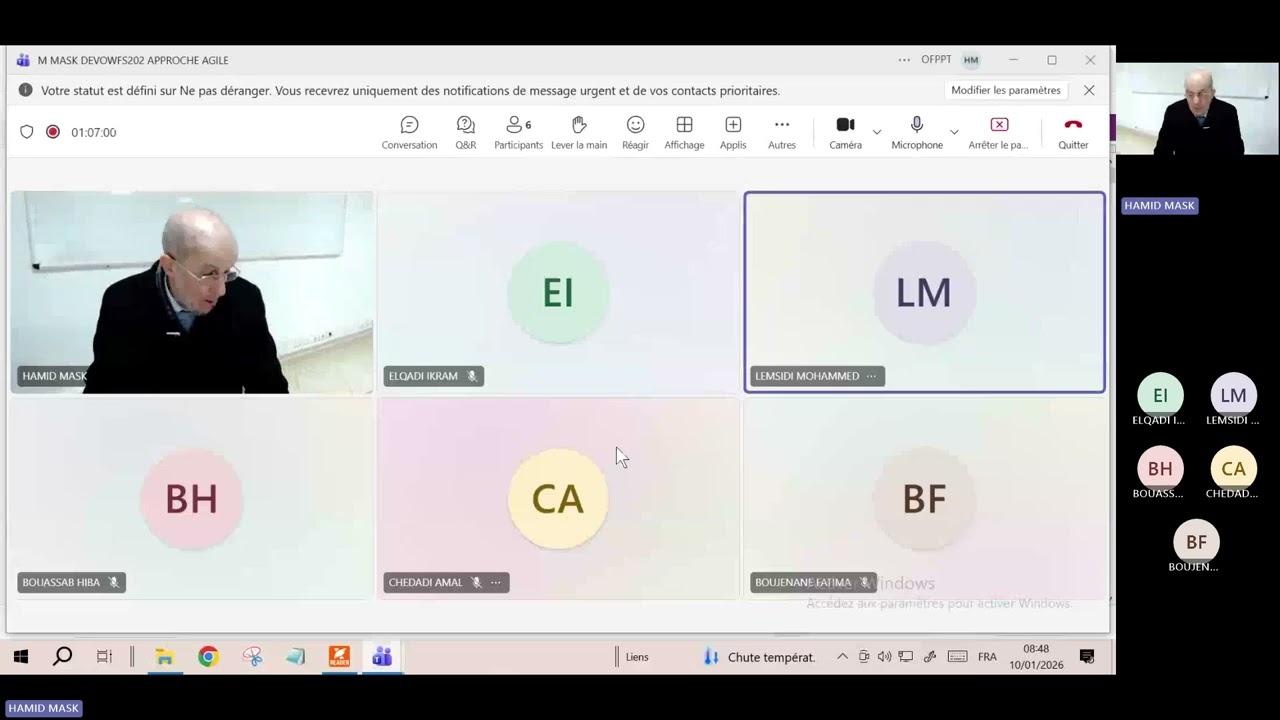Select the BH avatar of BOUASSAB HIBA
1280x720 pixels.
coord(191,498)
